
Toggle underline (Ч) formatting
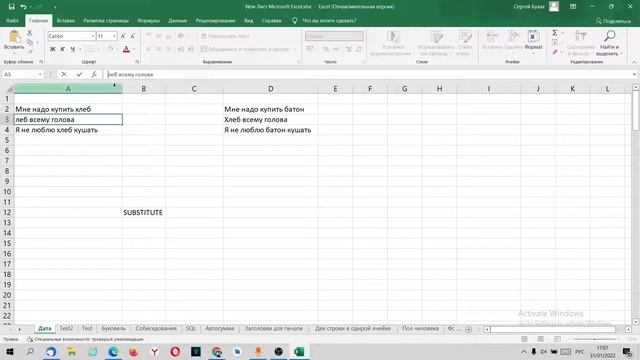tap(72, 49)
